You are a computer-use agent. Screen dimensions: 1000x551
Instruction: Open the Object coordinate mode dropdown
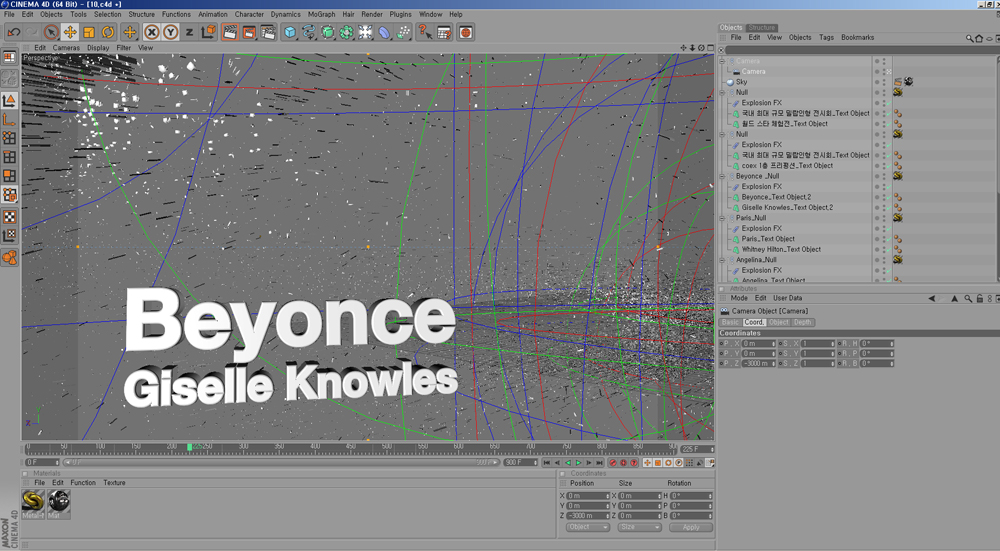tap(588, 527)
